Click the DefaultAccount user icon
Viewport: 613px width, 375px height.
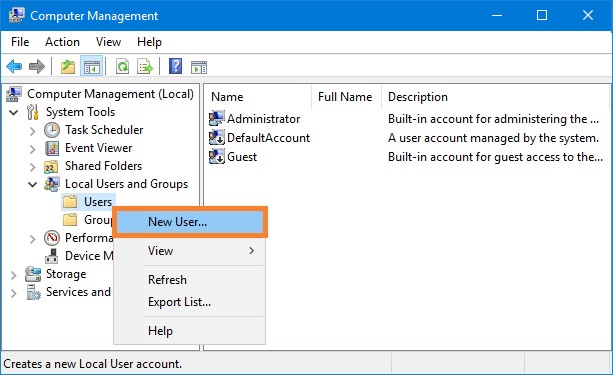(x=217, y=138)
